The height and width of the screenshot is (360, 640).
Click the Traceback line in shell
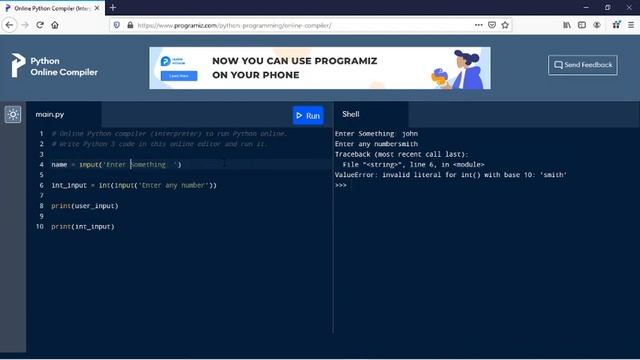(x=402, y=154)
